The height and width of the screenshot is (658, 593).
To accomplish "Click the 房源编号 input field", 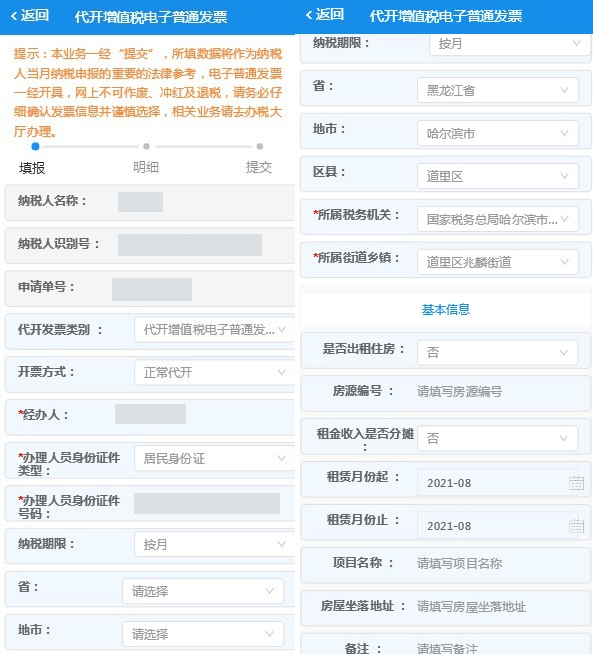I will [499, 392].
